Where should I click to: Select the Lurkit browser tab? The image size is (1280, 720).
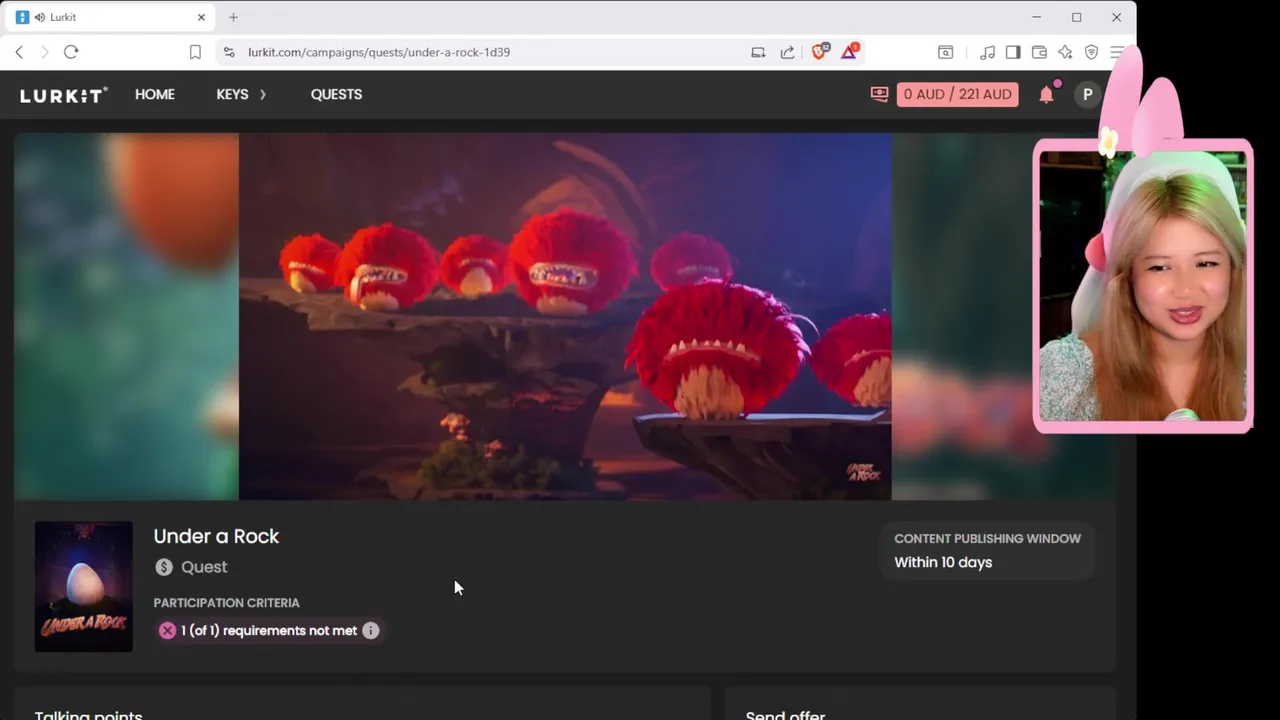[x=112, y=17]
